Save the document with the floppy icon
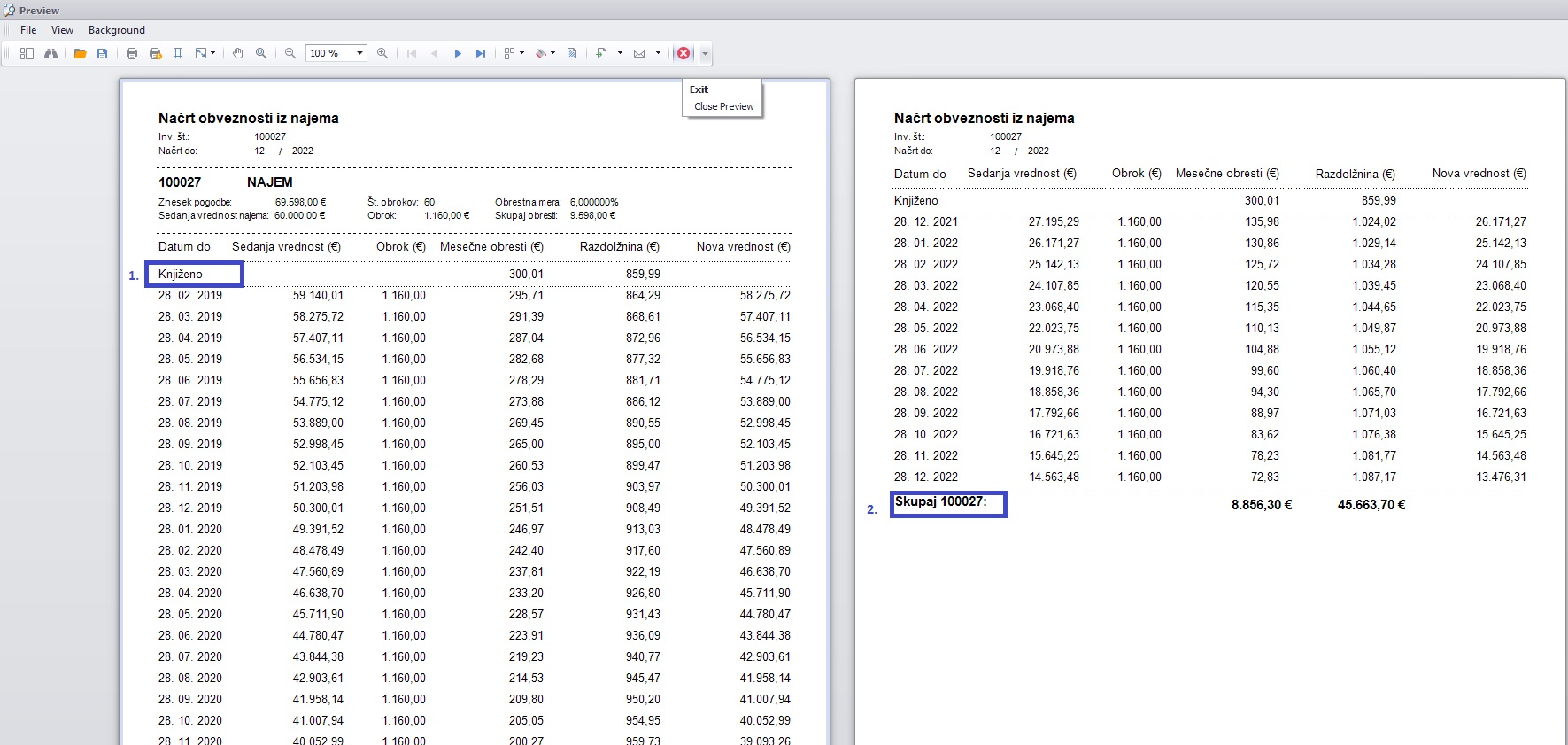This screenshot has width=1568, height=745. 103,54
